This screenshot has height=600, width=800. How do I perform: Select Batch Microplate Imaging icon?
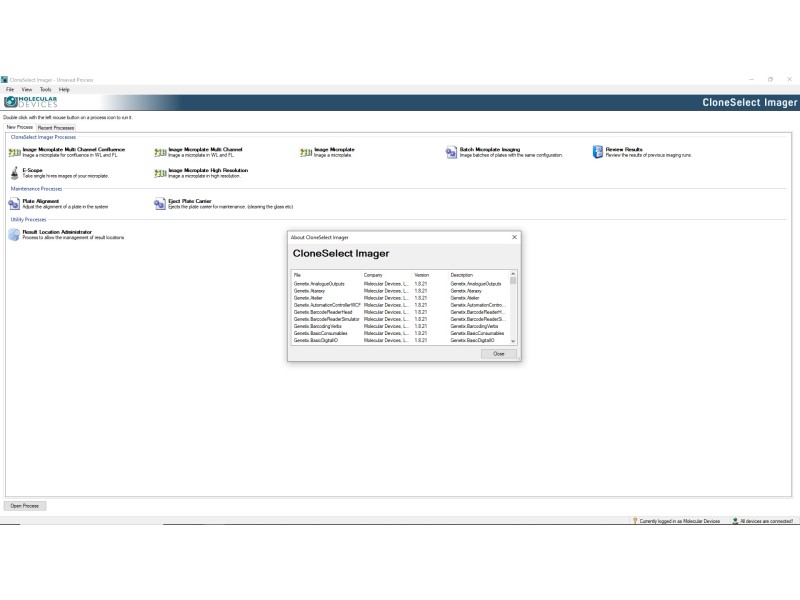[x=451, y=153]
